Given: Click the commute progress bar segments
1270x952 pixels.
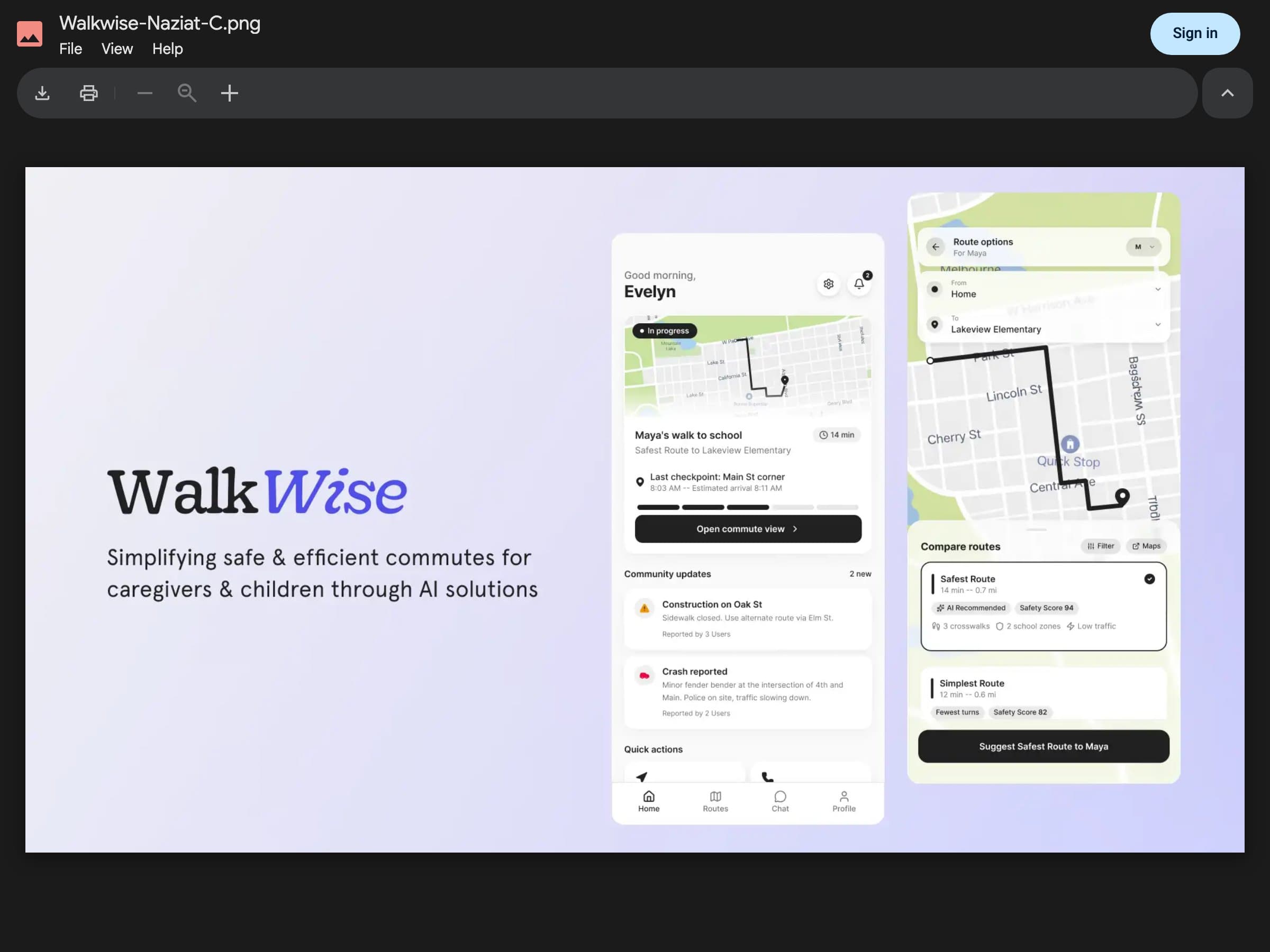Looking at the screenshot, I should point(748,507).
